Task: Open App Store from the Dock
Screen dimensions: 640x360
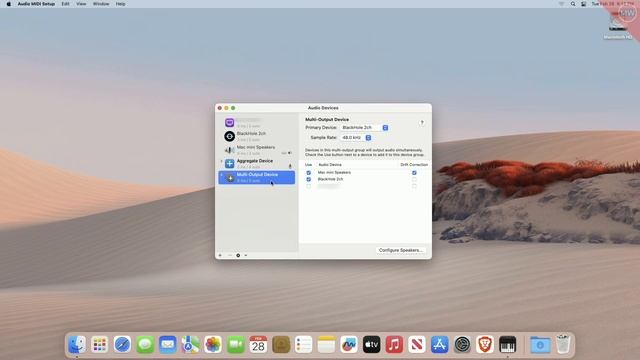Action: point(440,344)
